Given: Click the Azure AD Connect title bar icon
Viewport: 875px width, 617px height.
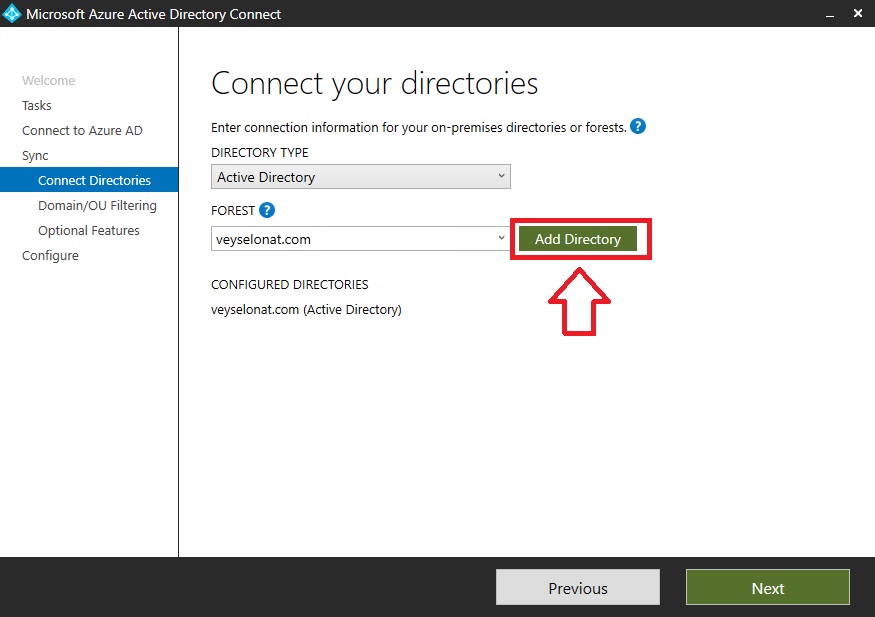Looking at the screenshot, I should pyautogui.click(x=12, y=13).
